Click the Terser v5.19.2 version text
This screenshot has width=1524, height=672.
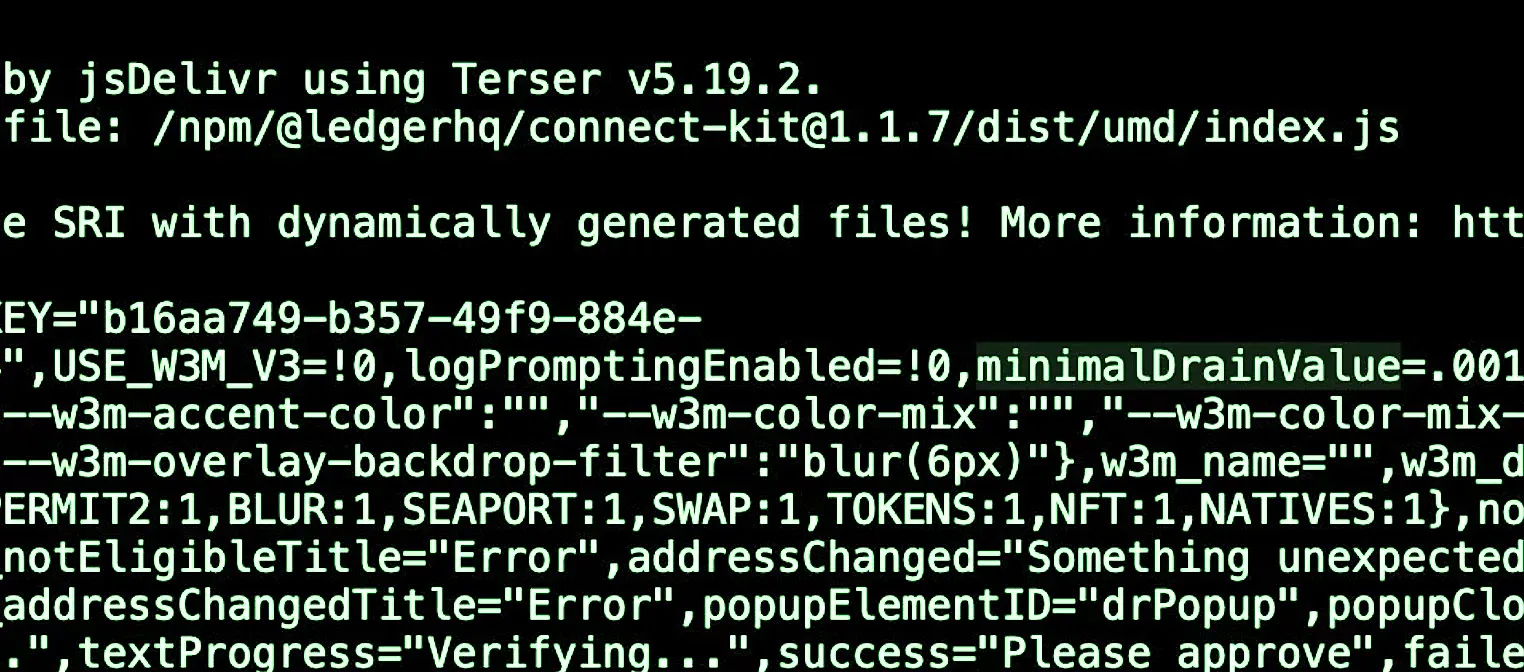click(638, 79)
